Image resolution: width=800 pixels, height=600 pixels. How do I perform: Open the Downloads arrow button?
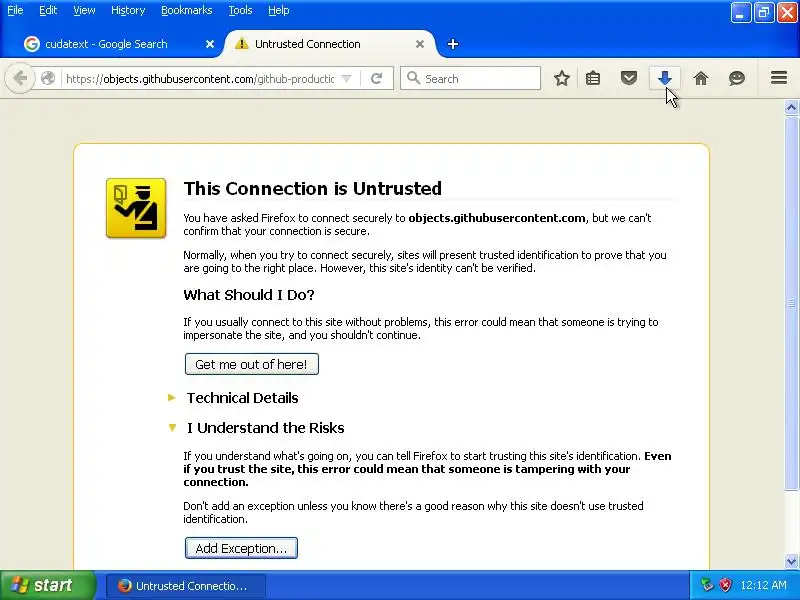point(664,79)
